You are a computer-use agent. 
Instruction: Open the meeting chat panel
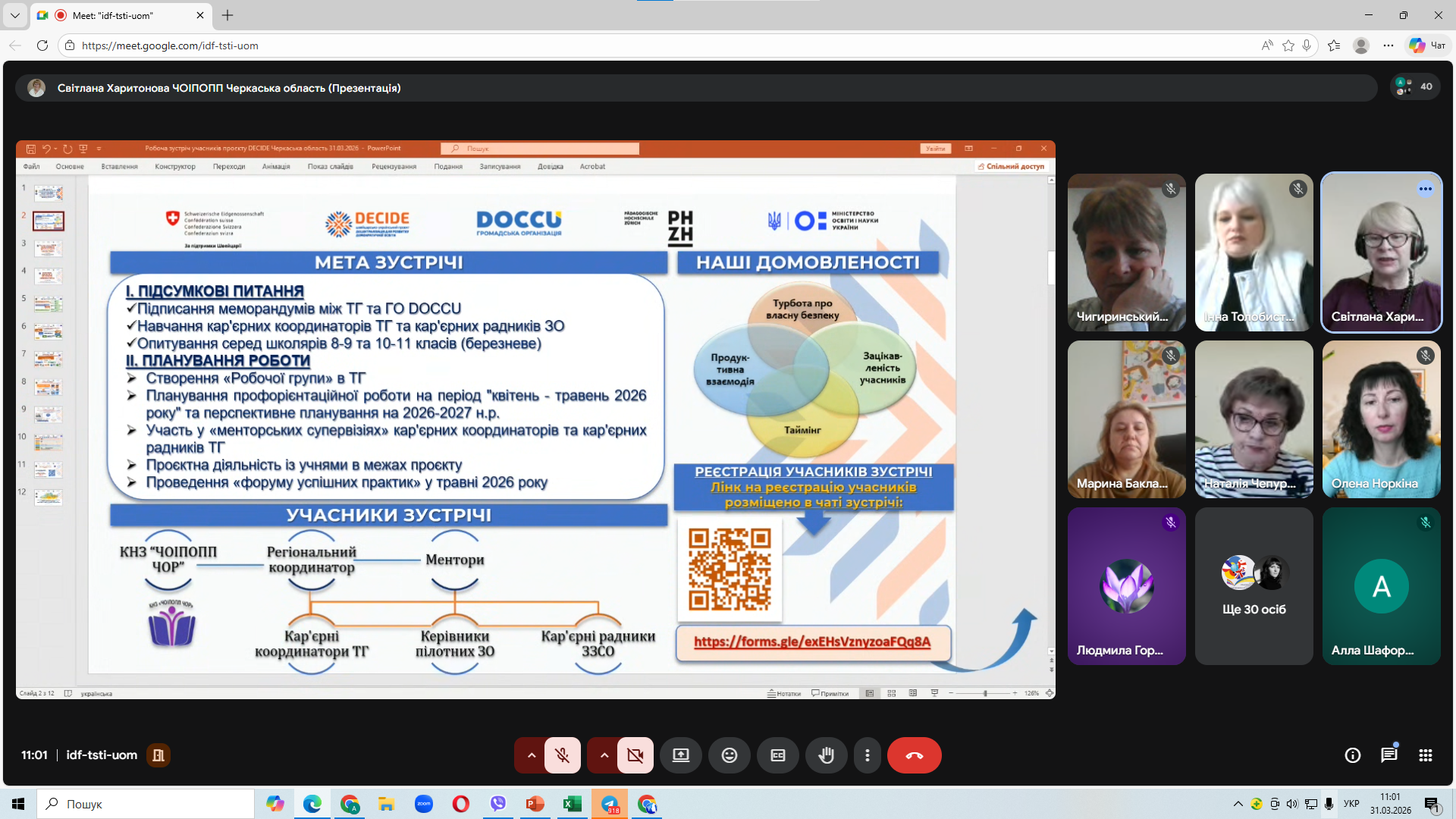tap(1389, 755)
